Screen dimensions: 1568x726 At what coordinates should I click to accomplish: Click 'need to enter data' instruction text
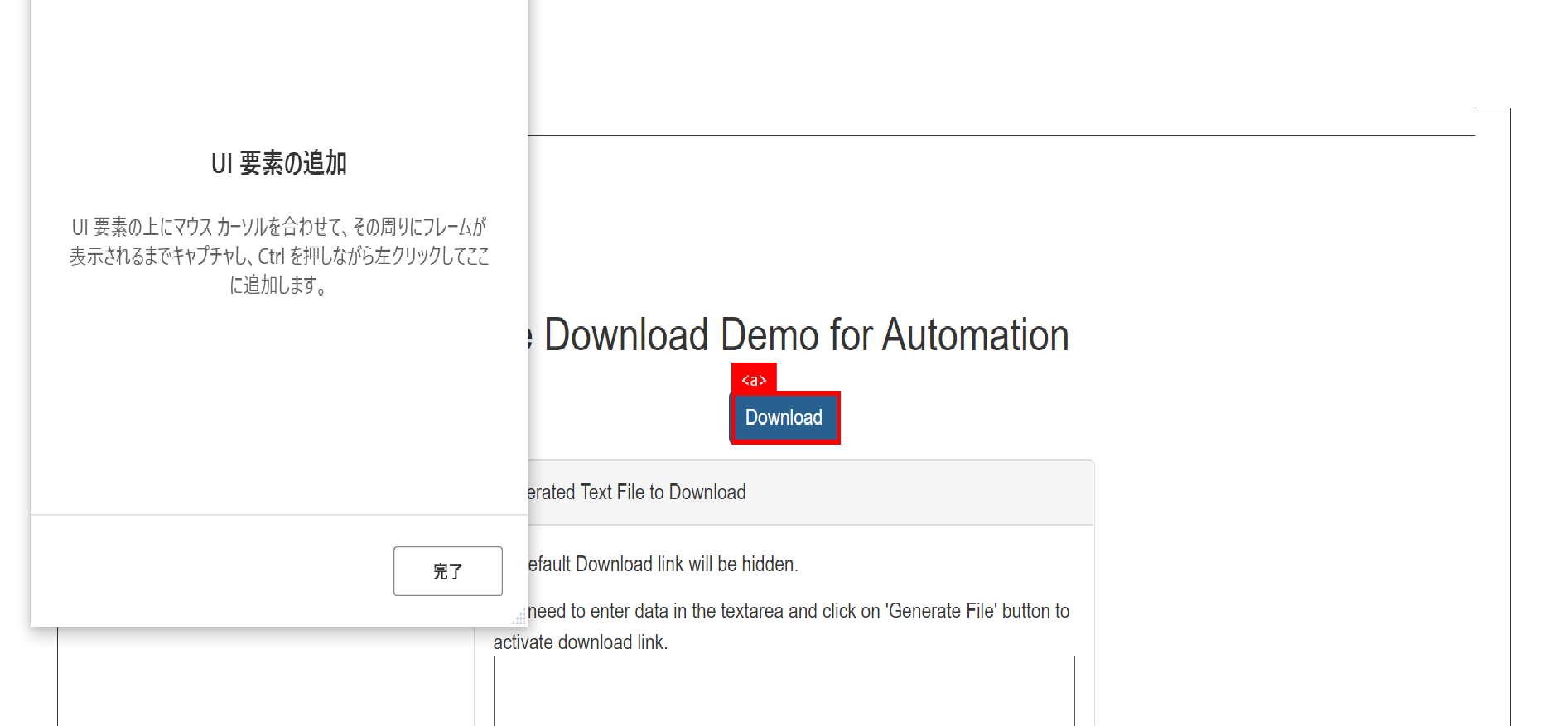pos(596,612)
